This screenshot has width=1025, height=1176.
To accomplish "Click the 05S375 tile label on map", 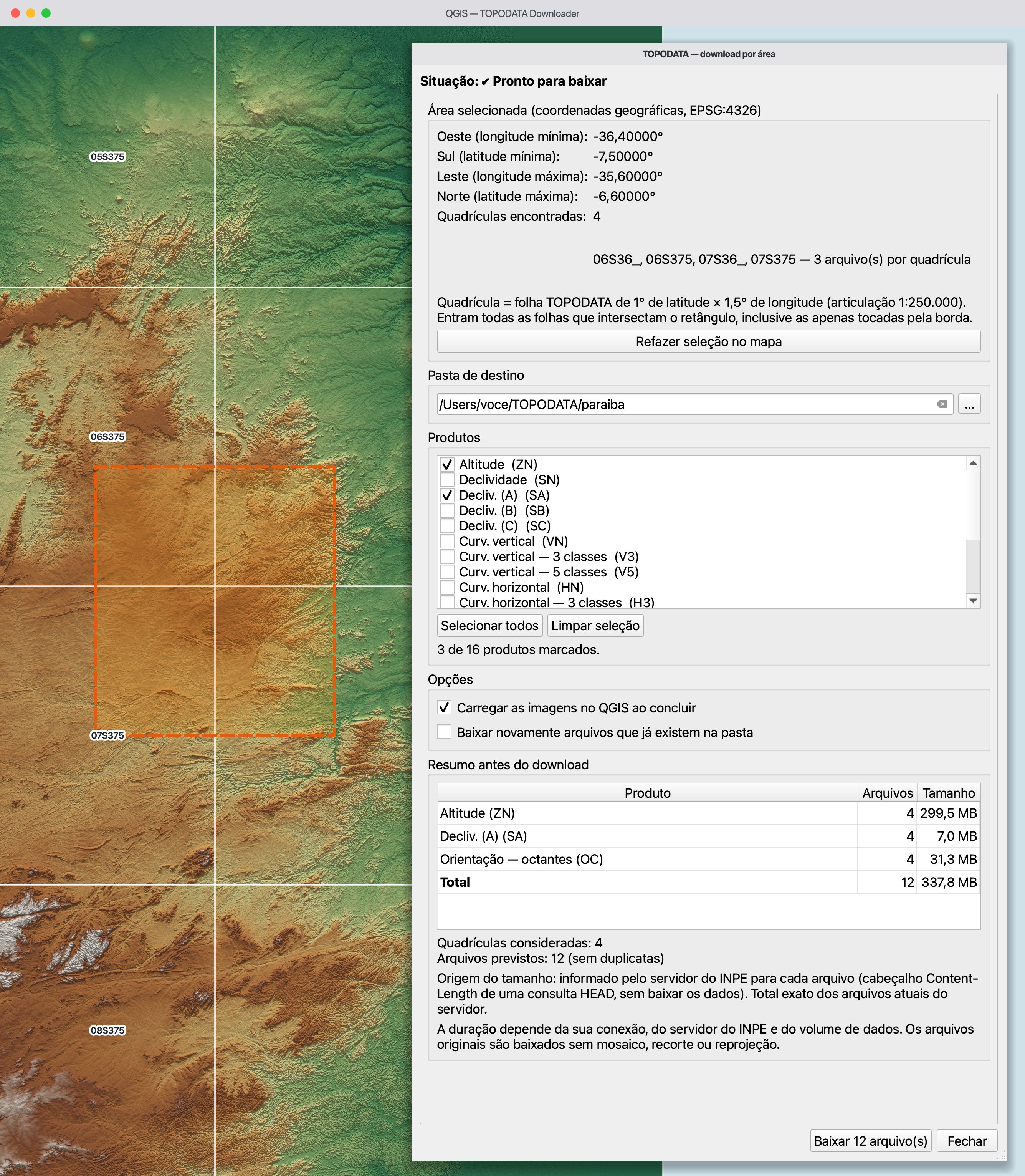I will click(107, 157).
